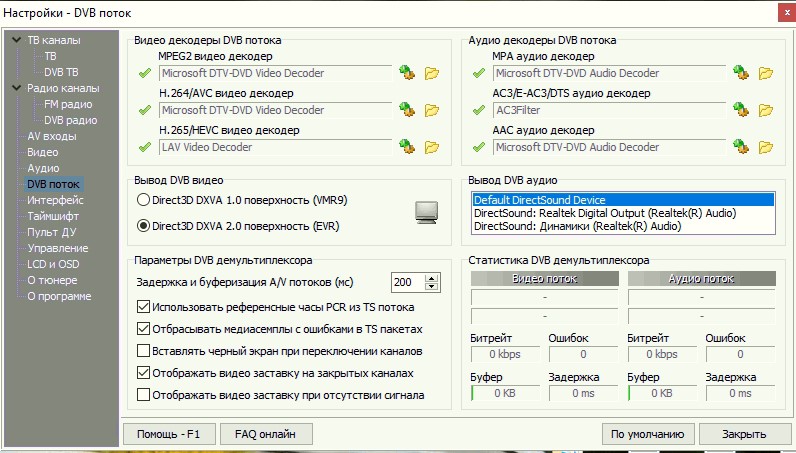This screenshot has height=453, width=796.
Task: Enable Вставлять черный экран при переключении каналов
Action: pyautogui.click(x=143, y=351)
